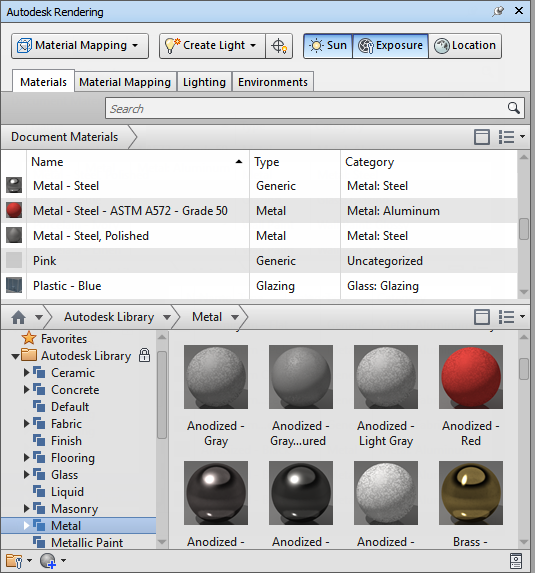Open the Create Light dropdown arrow
This screenshot has height=573, width=535.
(x=253, y=46)
